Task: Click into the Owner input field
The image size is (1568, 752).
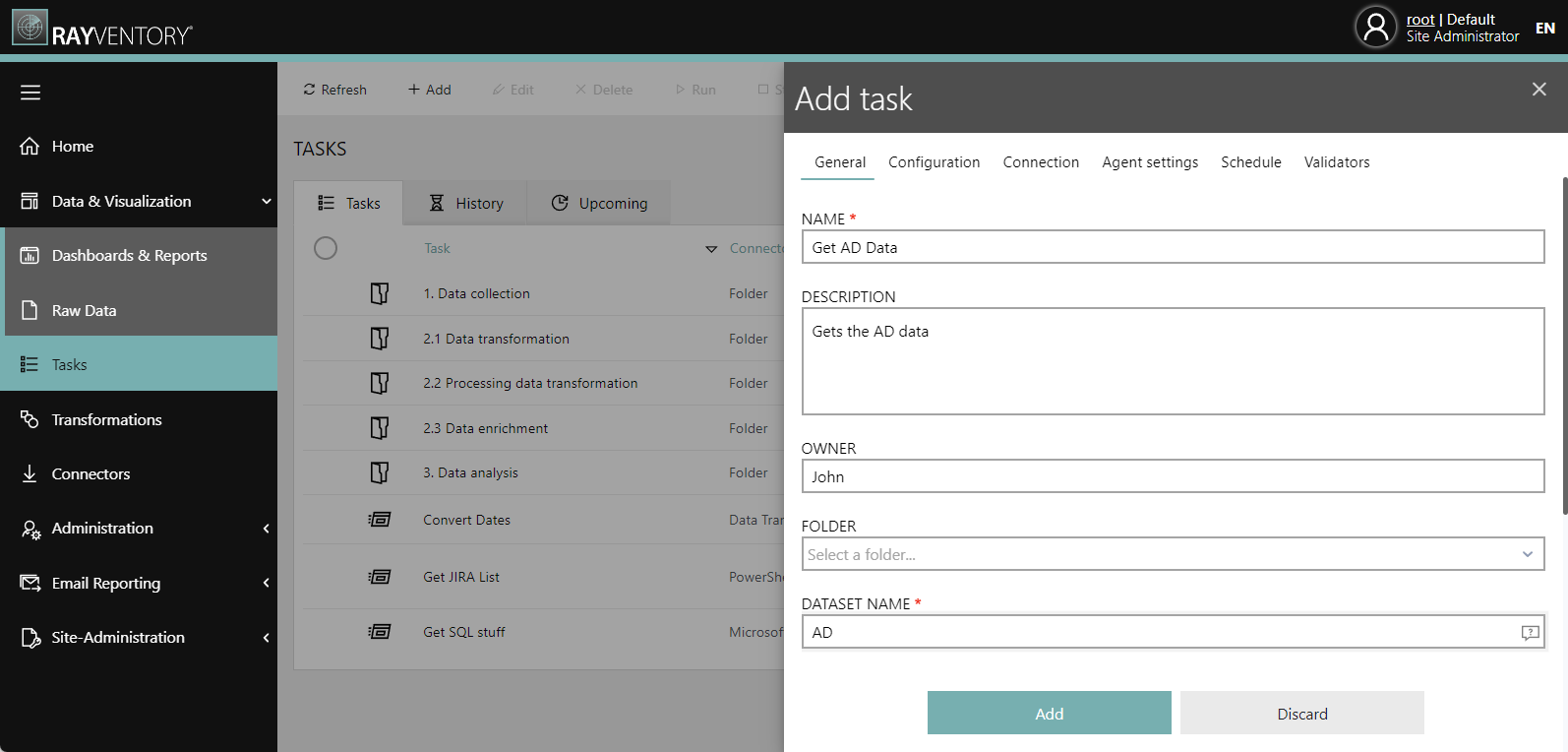Action: coord(1173,476)
